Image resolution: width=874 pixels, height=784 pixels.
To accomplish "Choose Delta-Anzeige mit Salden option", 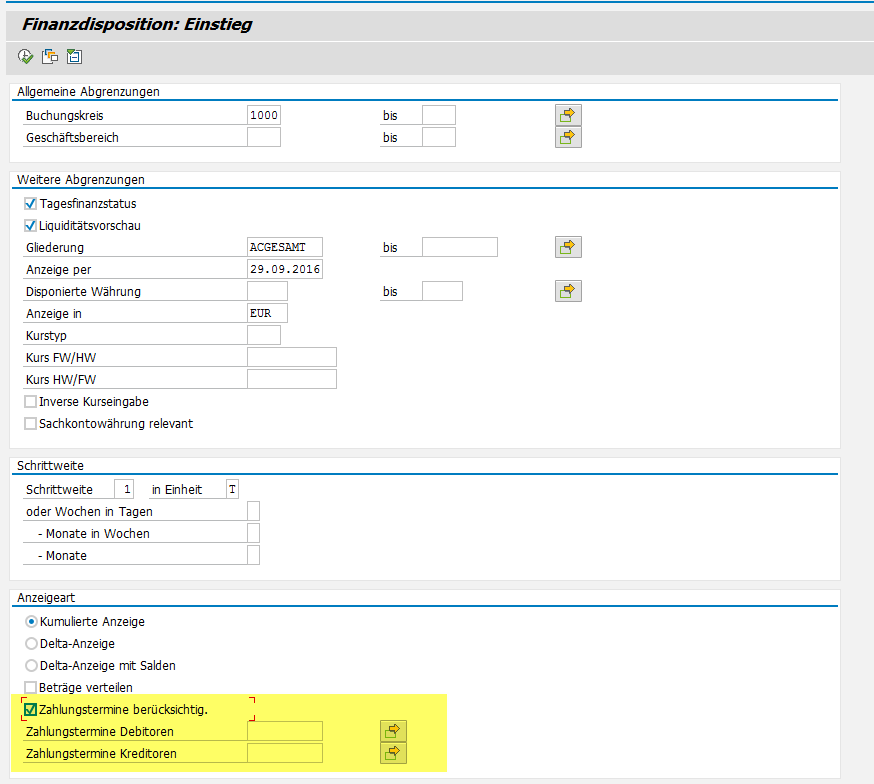I will [x=31, y=666].
